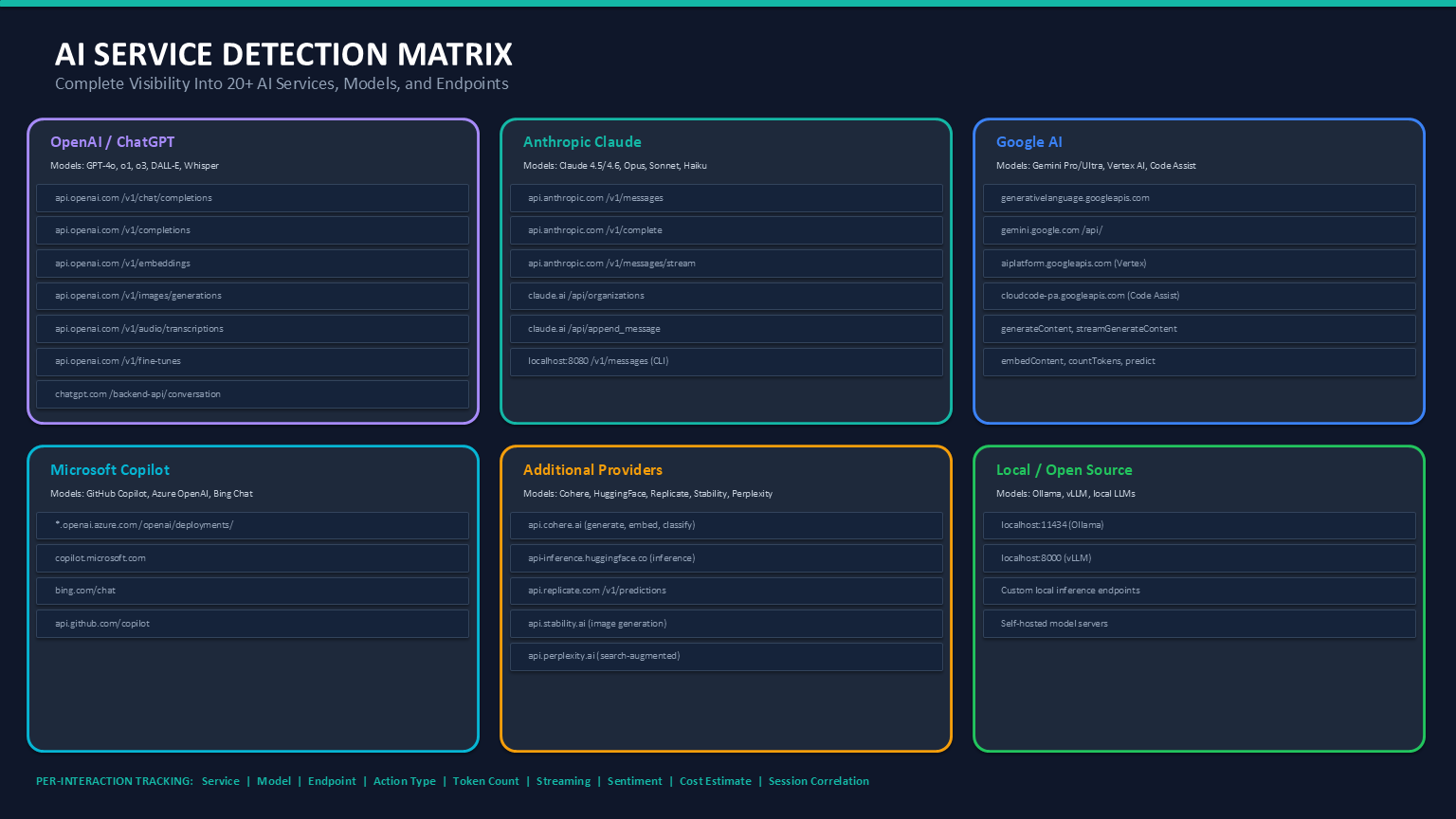Select the Streaming tracking label
The width and height of the screenshot is (1456, 819).
pyautogui.click(x=563, y=781)
